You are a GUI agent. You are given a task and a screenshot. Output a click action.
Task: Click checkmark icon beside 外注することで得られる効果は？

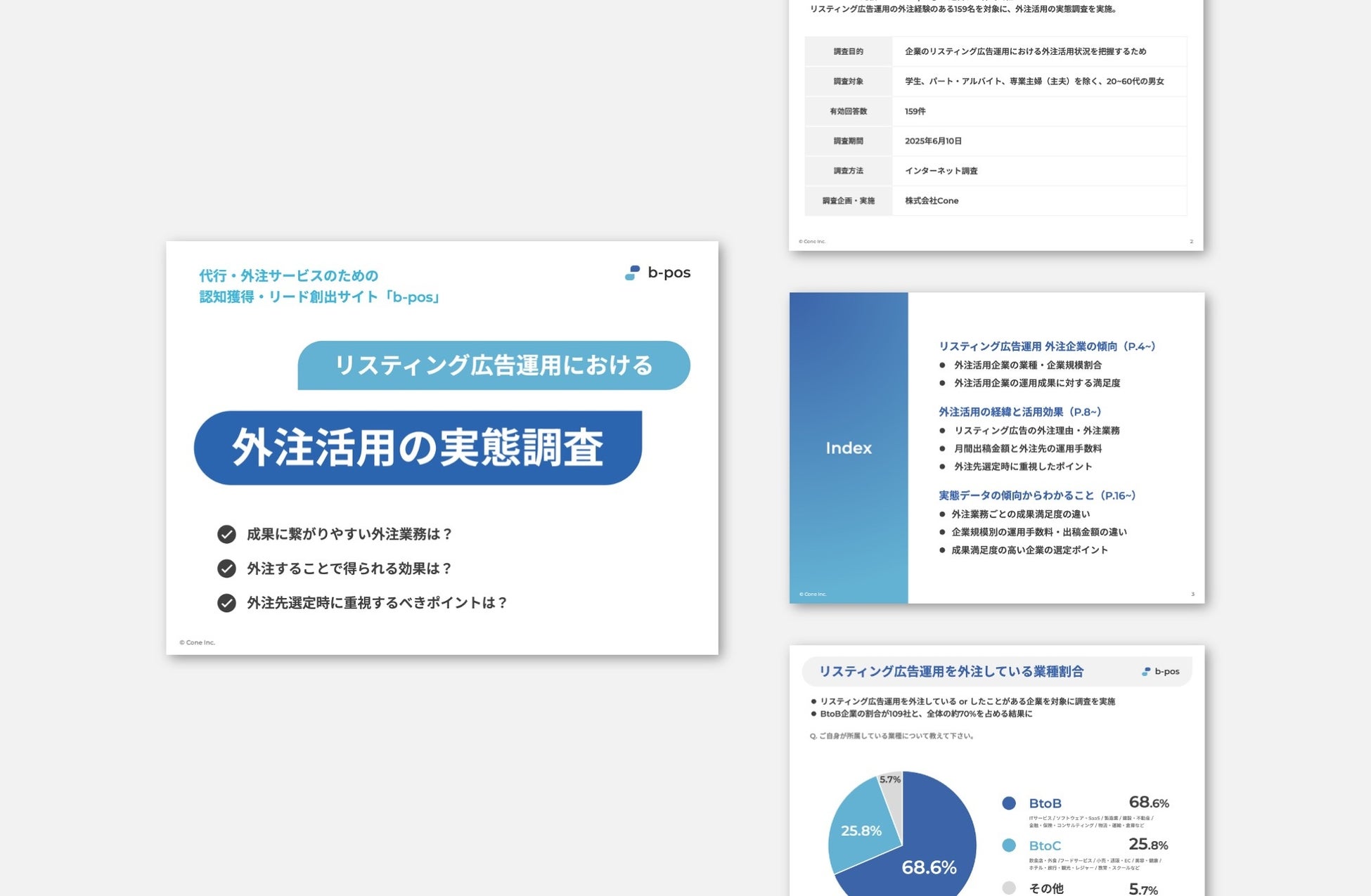click(x=226, y=569)
